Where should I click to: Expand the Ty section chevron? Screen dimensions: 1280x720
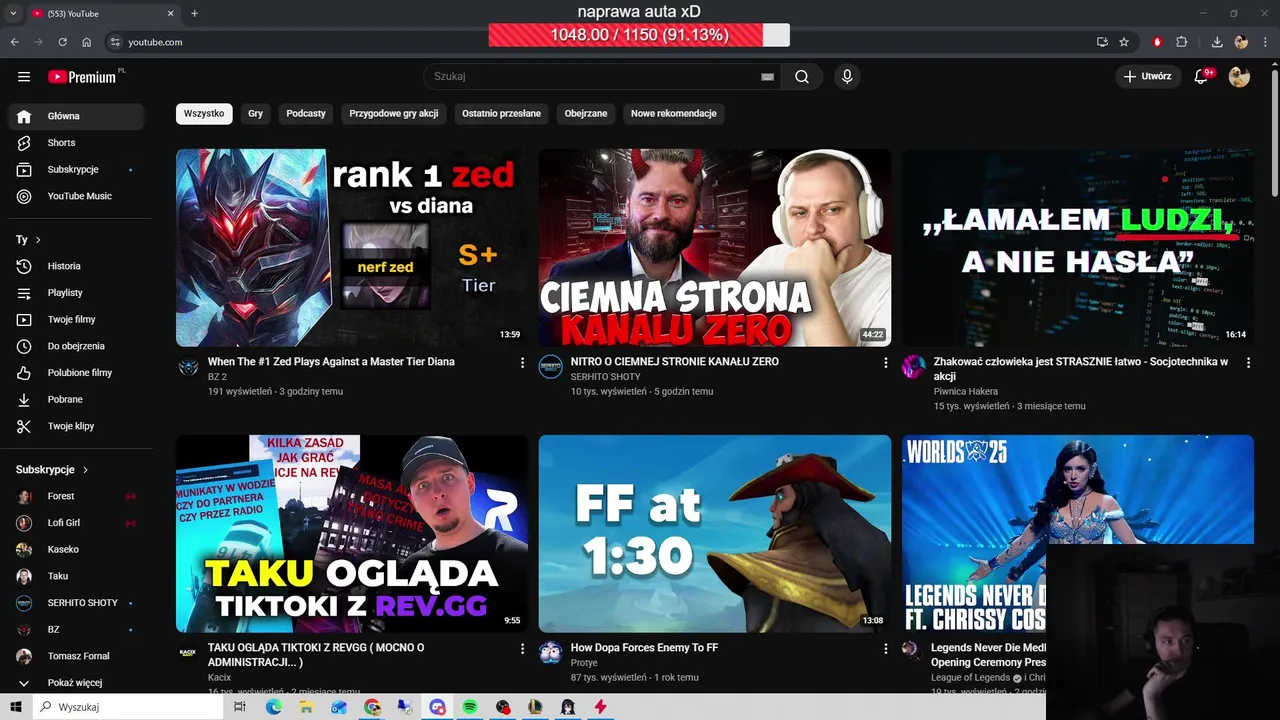click(x=38, y=240)
